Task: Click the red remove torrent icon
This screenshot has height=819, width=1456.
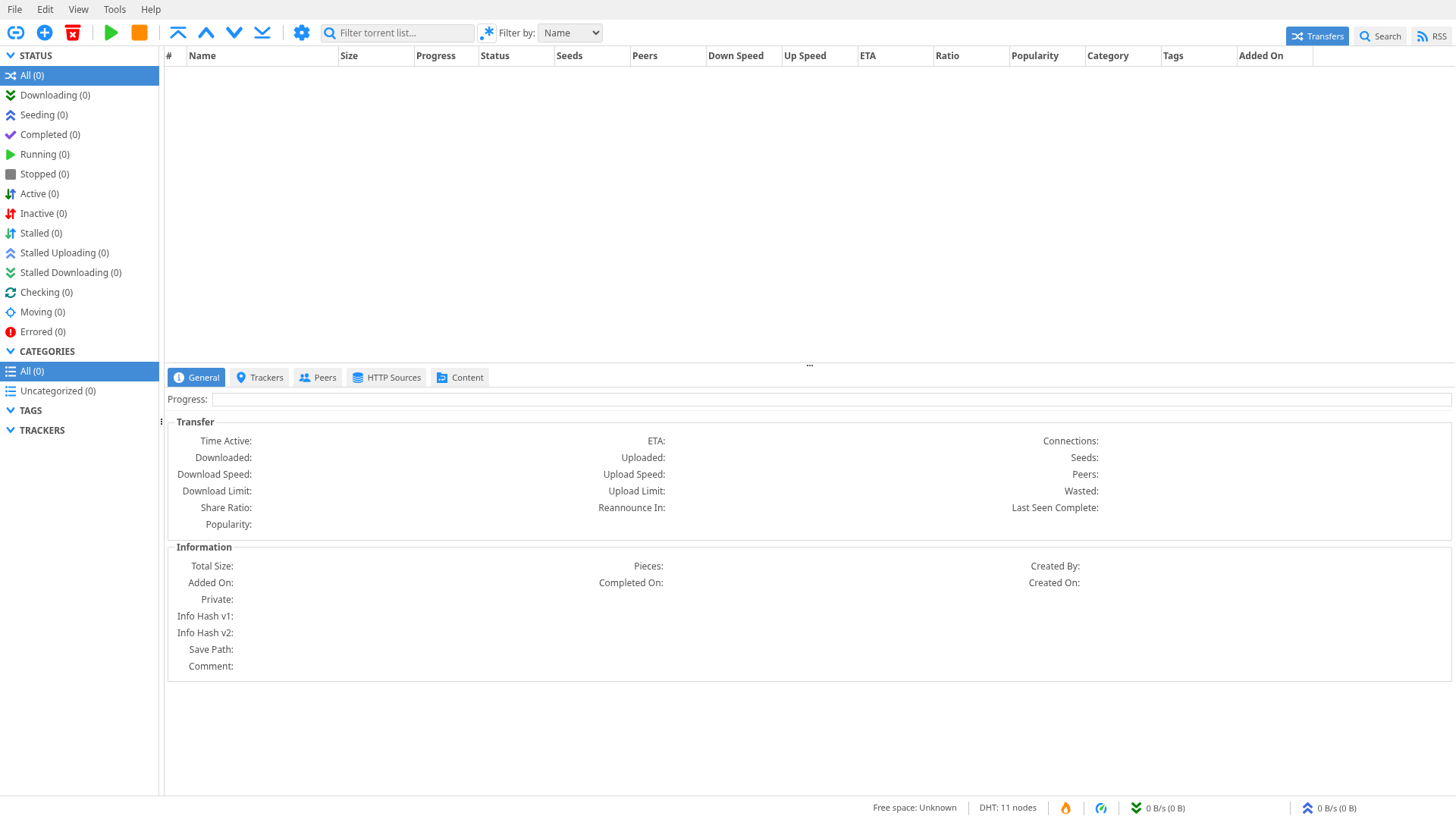Action: click(x=73, y=33)
